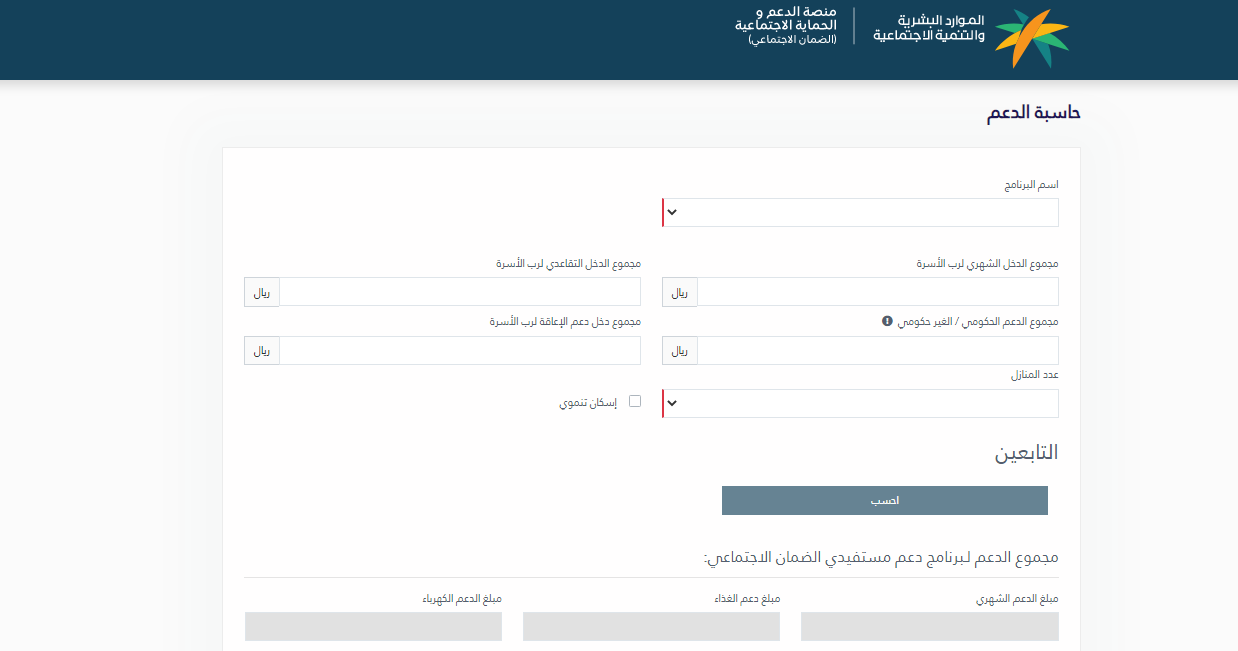Select the مبلغ الدعم الكهرباء result box

[x=373, y=626]
